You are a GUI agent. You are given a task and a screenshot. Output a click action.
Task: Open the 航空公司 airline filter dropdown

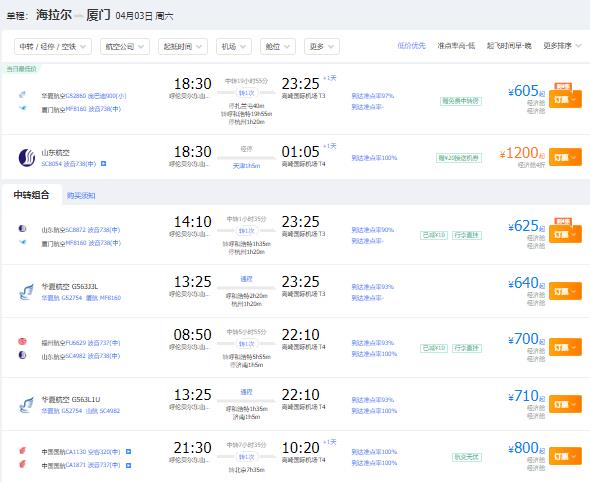[125, 47]
